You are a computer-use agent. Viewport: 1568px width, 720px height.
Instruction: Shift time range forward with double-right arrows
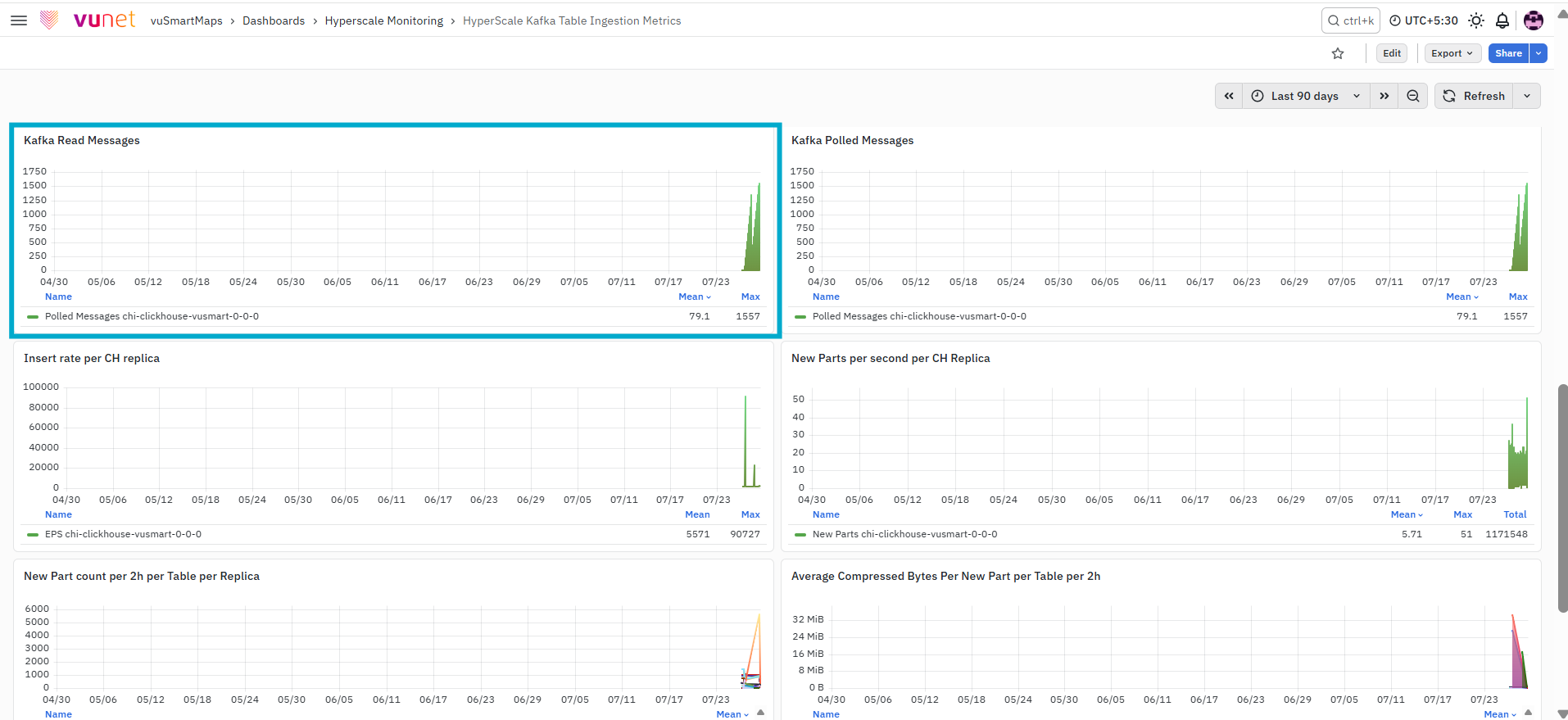1384,96
